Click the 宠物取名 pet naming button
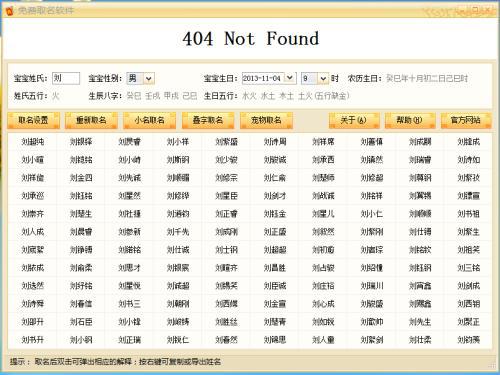Viewport: 500px width, 375px height. (266, 120)
